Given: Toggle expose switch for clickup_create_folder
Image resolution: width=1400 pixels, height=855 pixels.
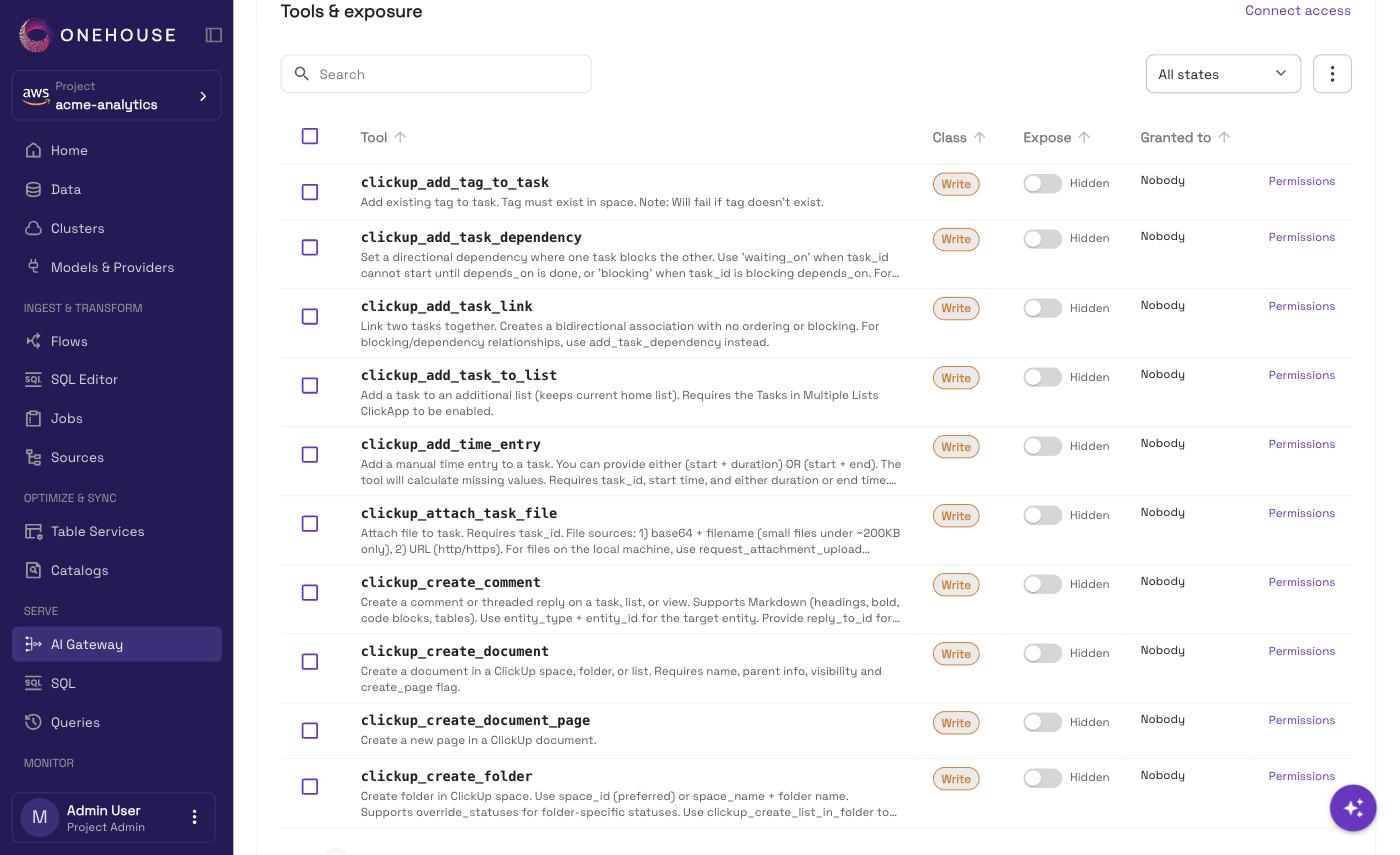Looking at the screenshot, I should click(x=1042, y=778).
